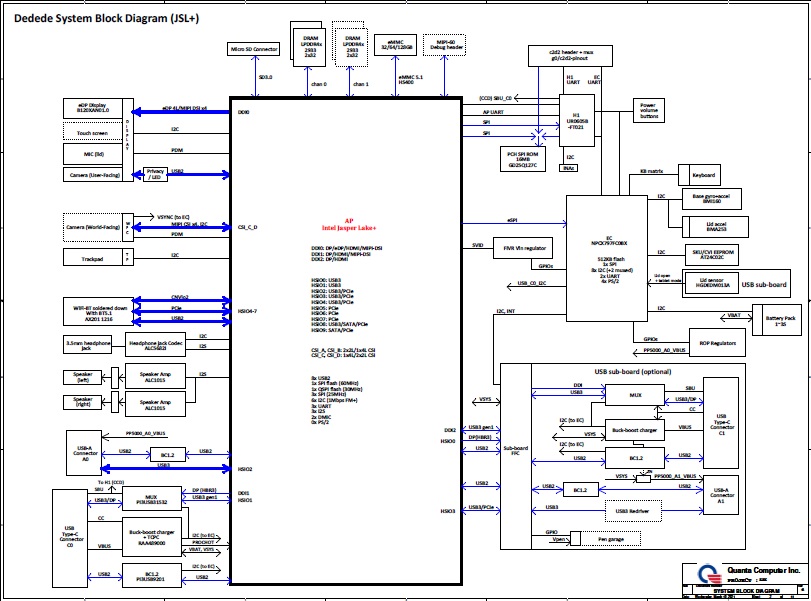The width and height of the screenshot is (811, 601).
Task: Select the PCH SPI ROM block
Action: (523, 159)
